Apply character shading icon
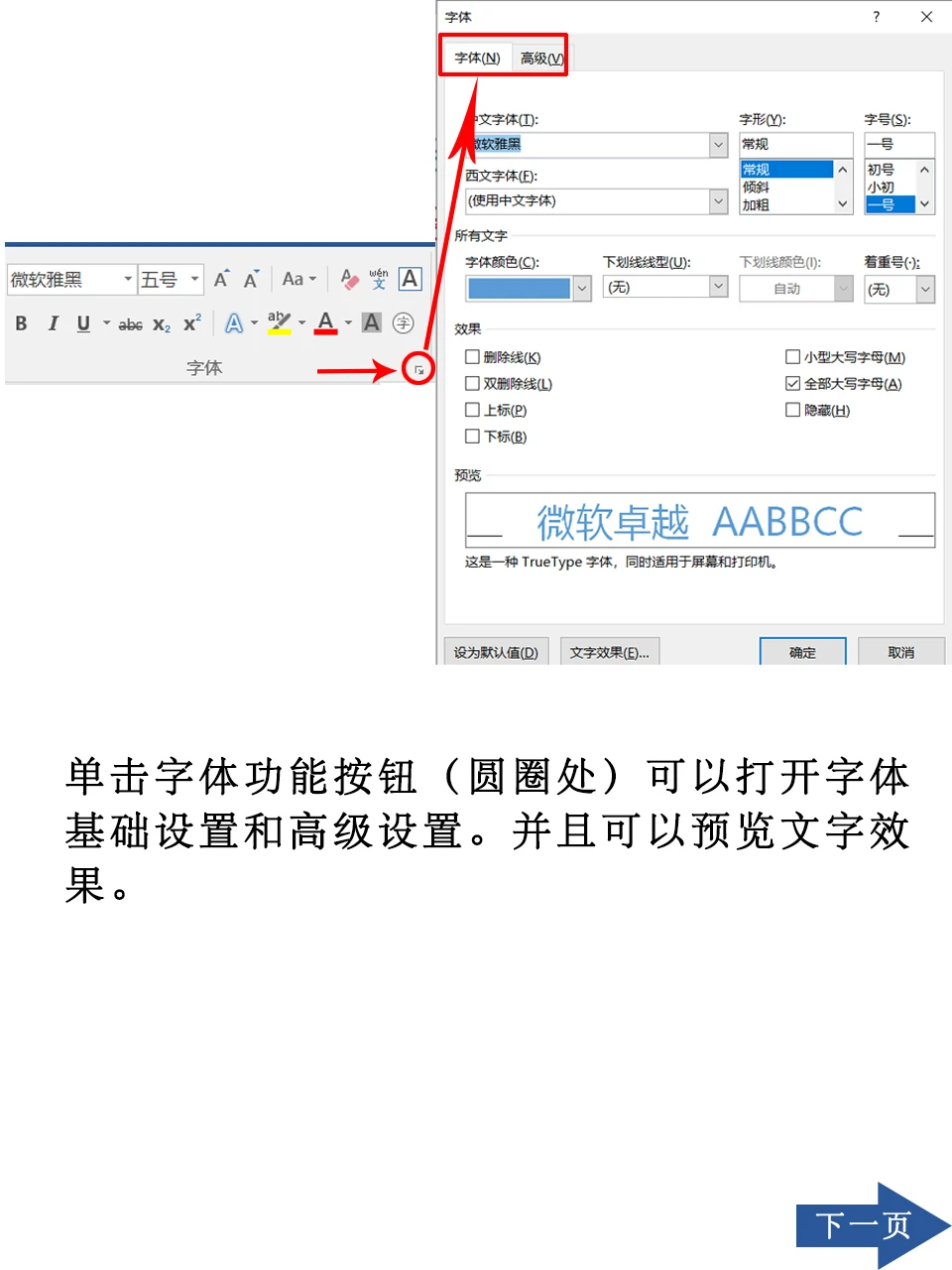Viewport: 952px width, 1270px height. point(372,322)
